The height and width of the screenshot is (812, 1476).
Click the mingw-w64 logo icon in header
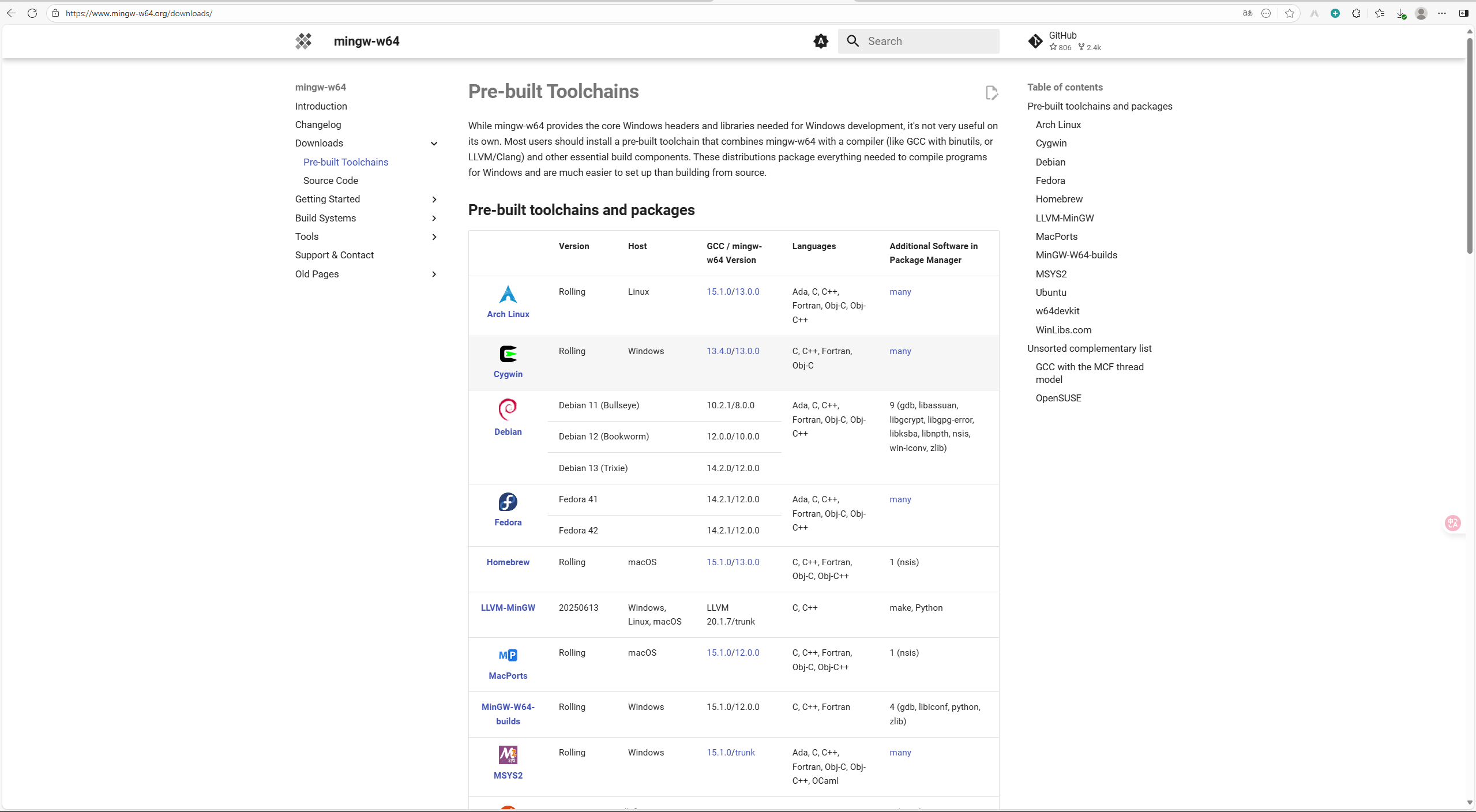click(303, 41)
